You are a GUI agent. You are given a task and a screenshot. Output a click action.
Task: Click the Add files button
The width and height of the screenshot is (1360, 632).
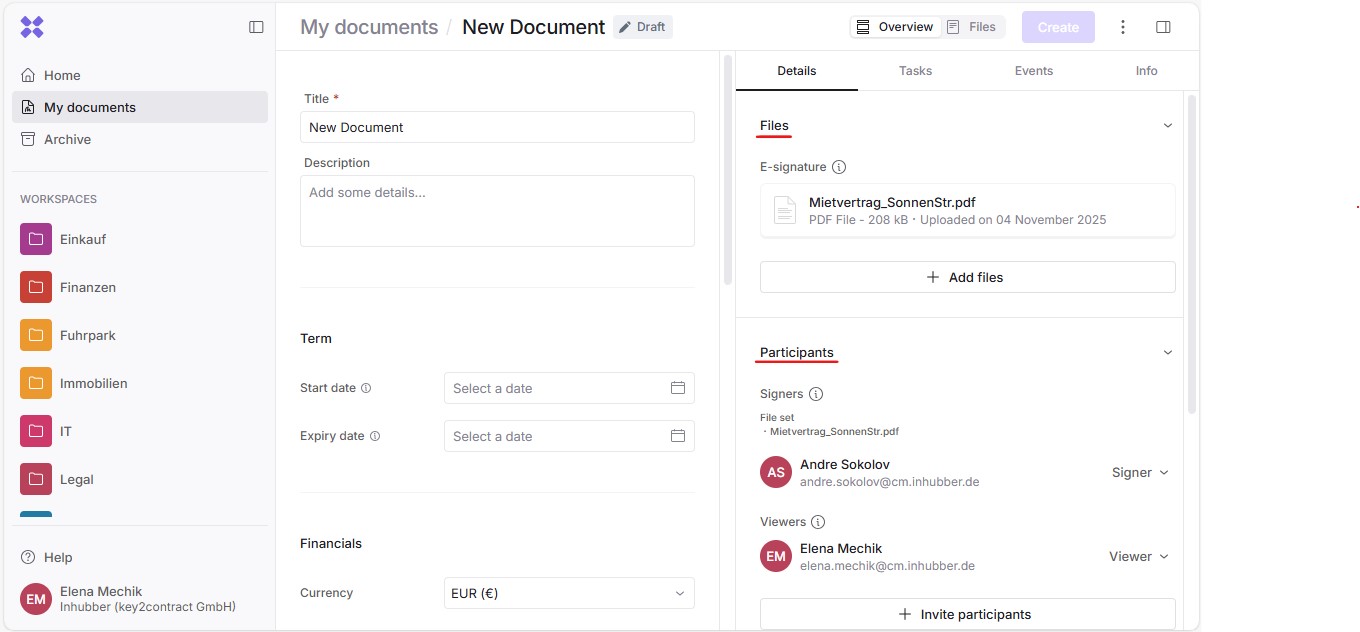[967, 277]
